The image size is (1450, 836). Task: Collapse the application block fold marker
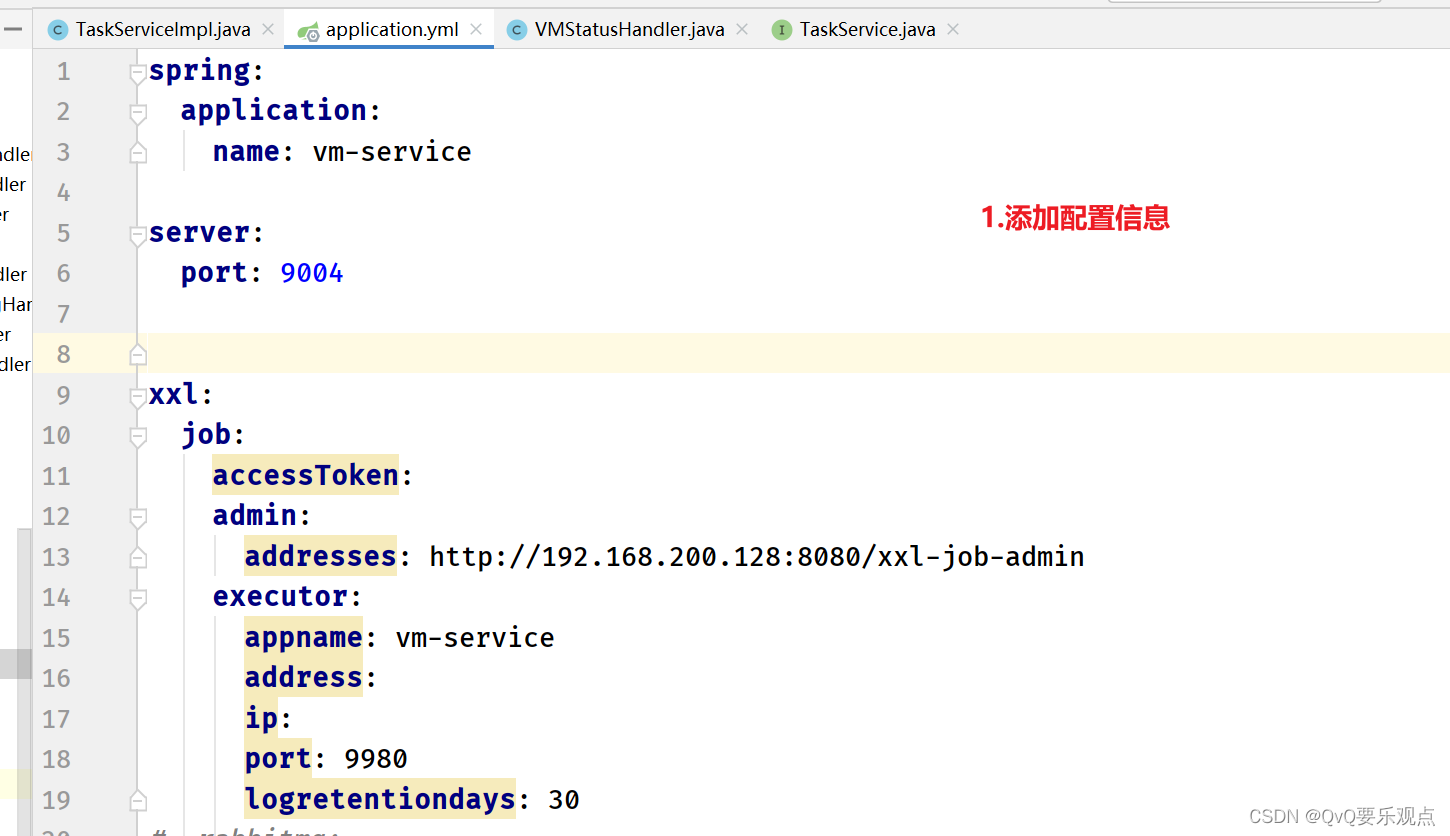point(138,113)
